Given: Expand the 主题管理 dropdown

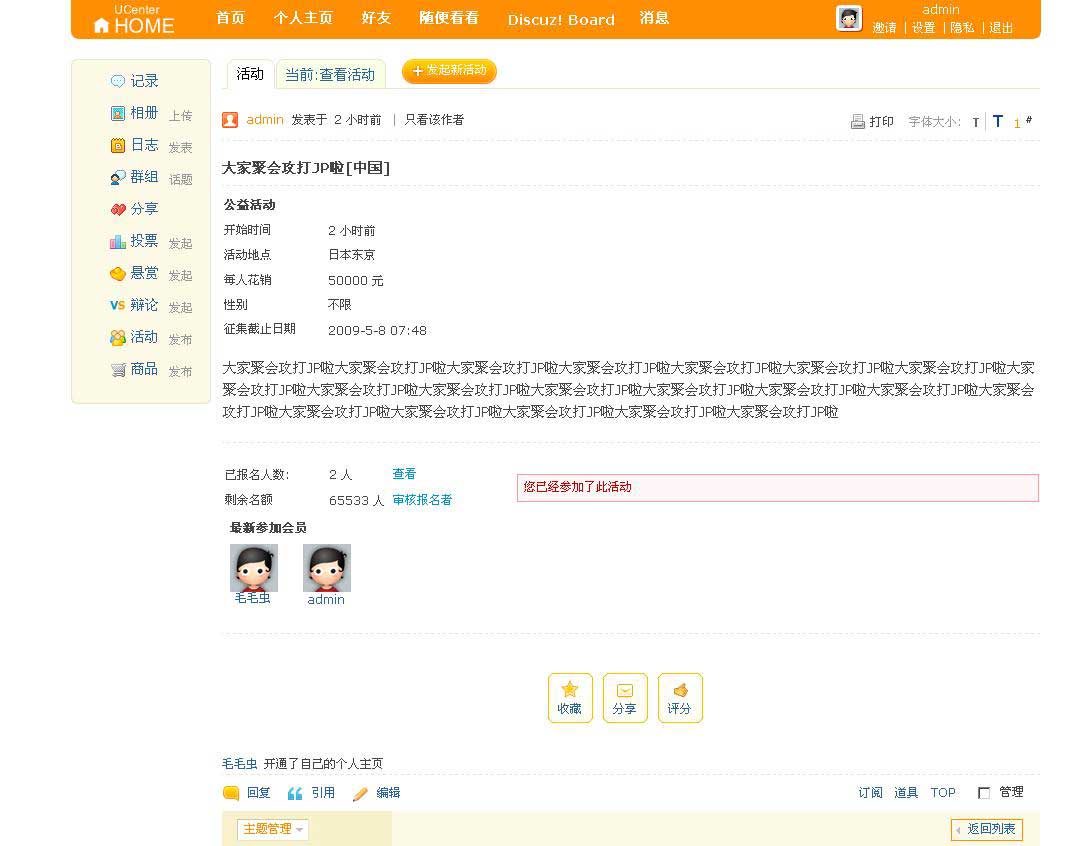Looking at the screenshot, I should pyautogui.click(x=273, y=829).
